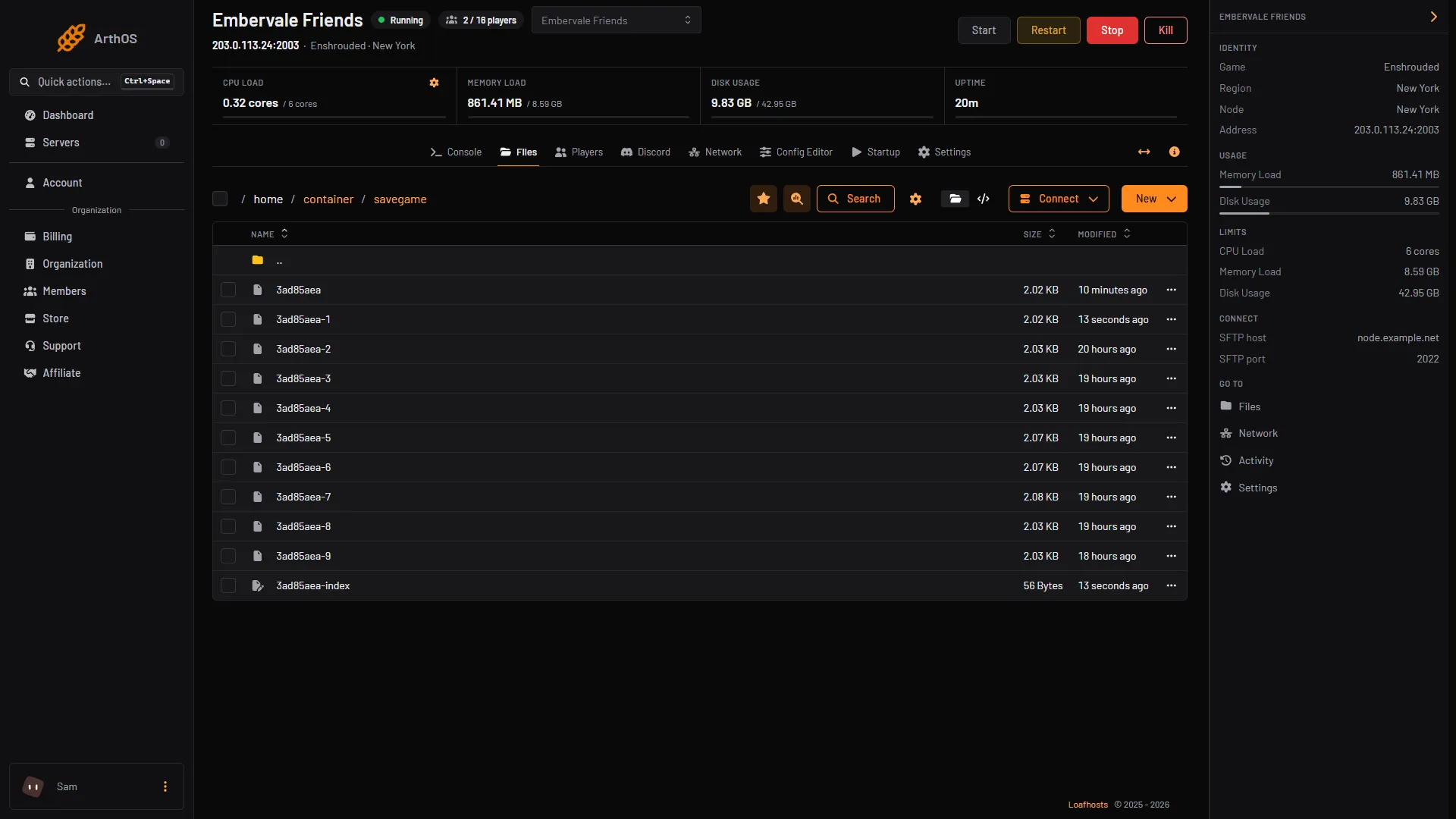This screenshot has height=819, width=1456.
Task: Check the box for 3ad85aea-6
Action: point(228,467)
